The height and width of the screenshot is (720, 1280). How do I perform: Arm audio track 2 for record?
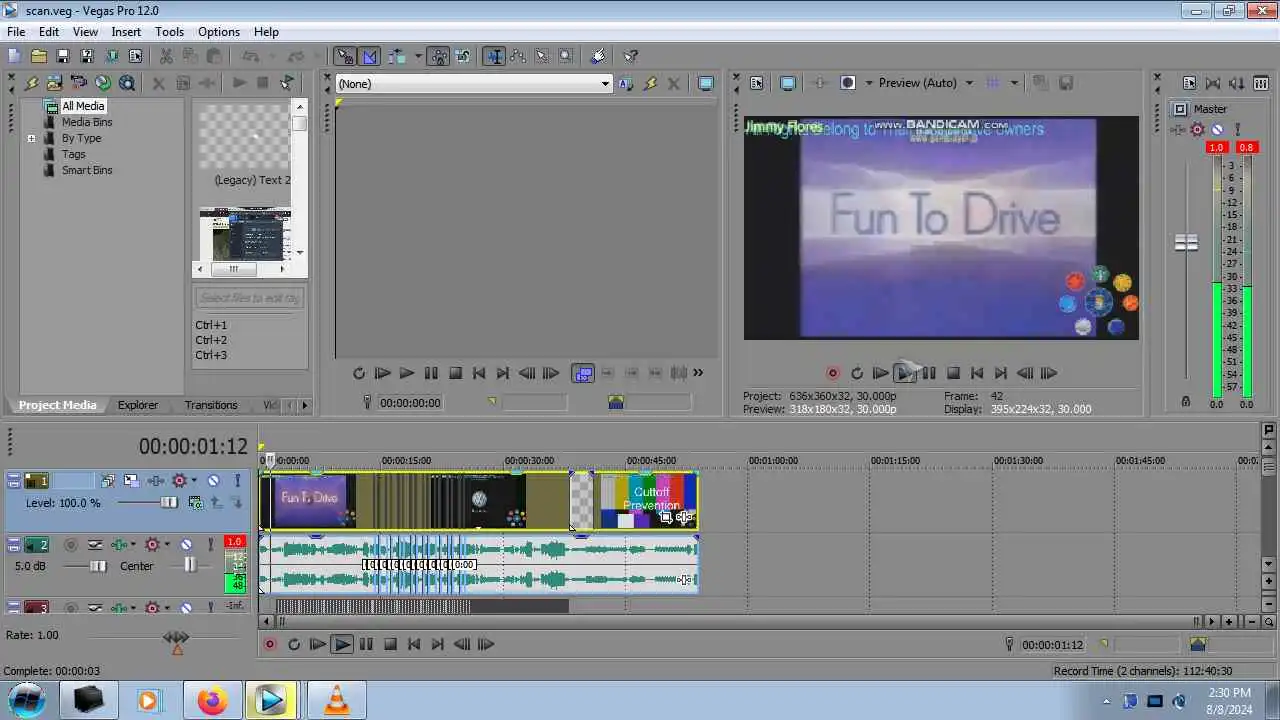click(x=70, y=545)
